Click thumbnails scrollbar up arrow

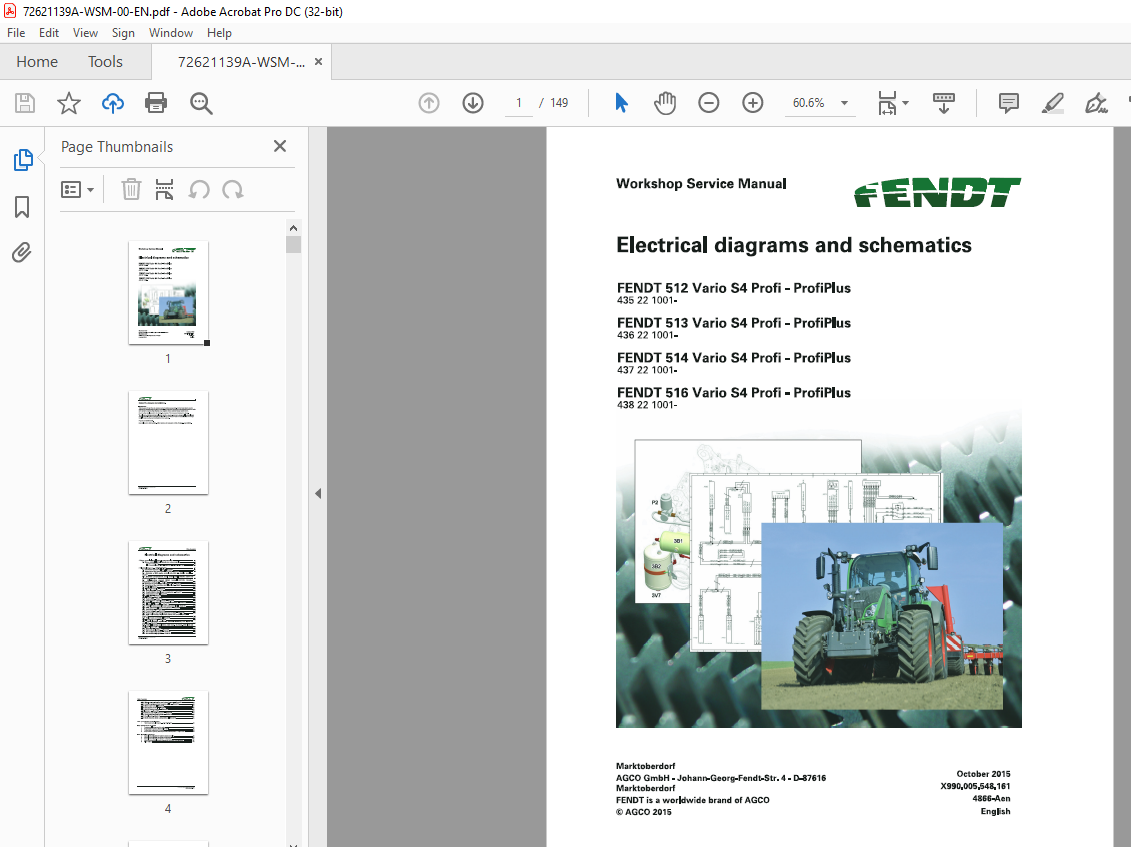coord(293,228)
